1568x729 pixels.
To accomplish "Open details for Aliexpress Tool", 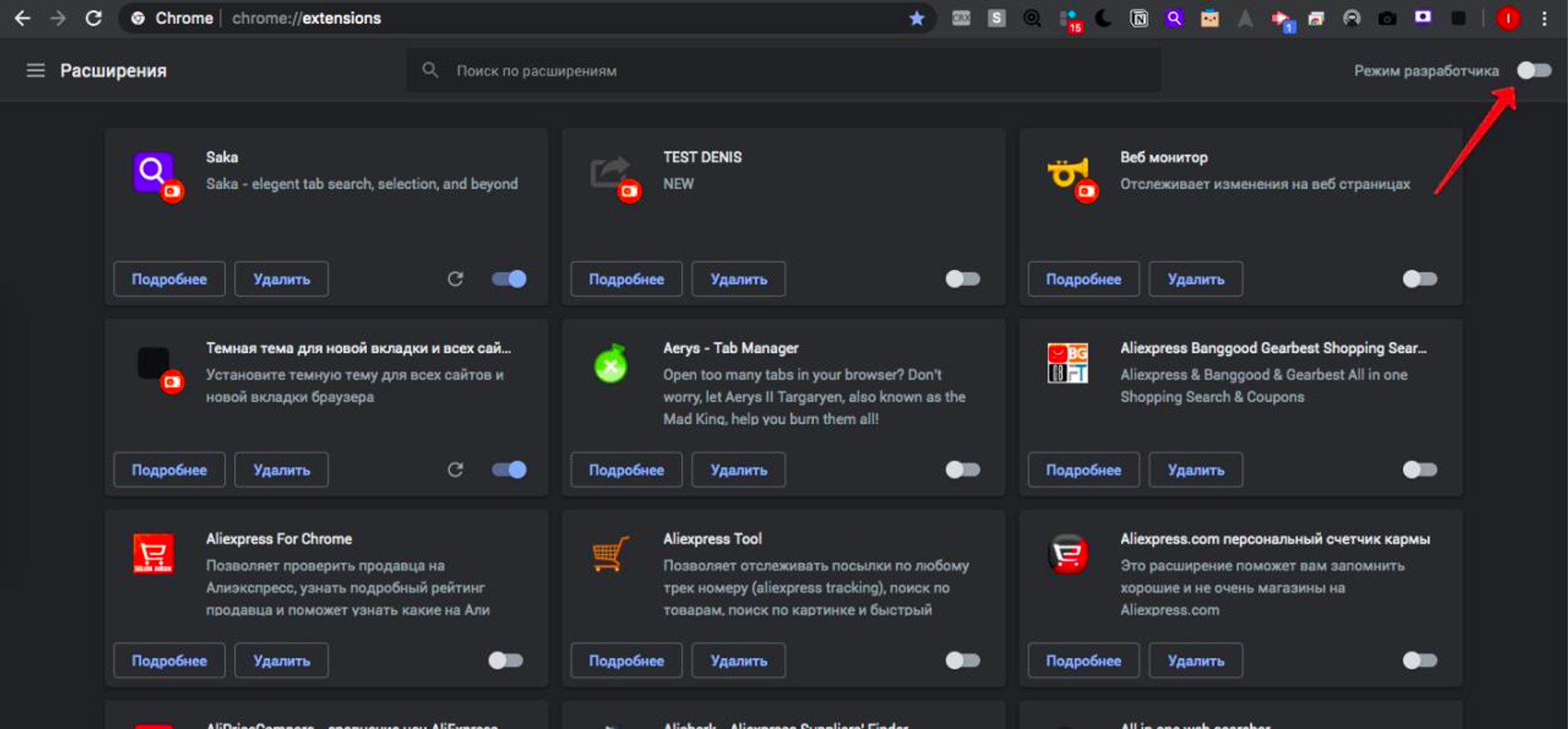I will pos(626,661).
